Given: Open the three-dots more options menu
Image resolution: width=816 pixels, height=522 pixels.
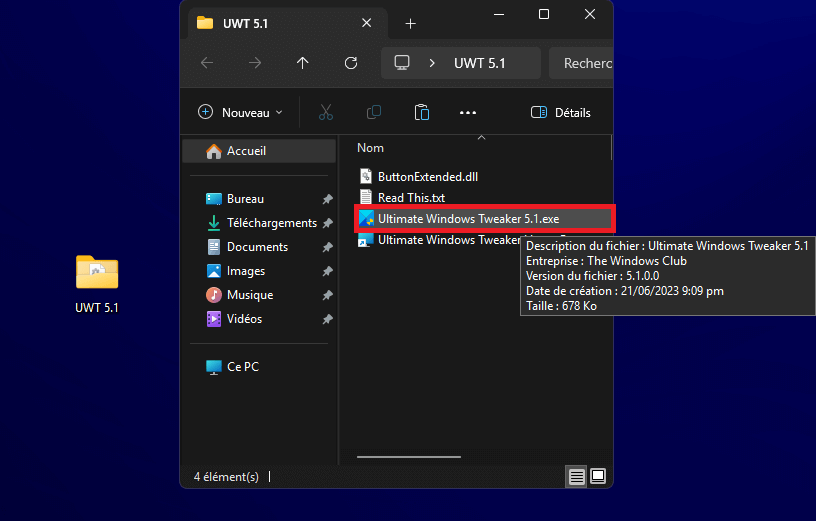Looking at the screenshot, I should pyautogui.click(x=468, y=112).
